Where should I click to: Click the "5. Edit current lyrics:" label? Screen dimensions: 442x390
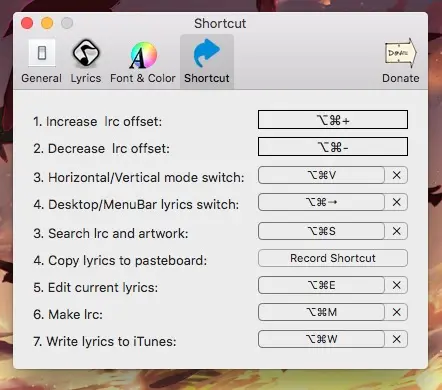click(95, 288)
